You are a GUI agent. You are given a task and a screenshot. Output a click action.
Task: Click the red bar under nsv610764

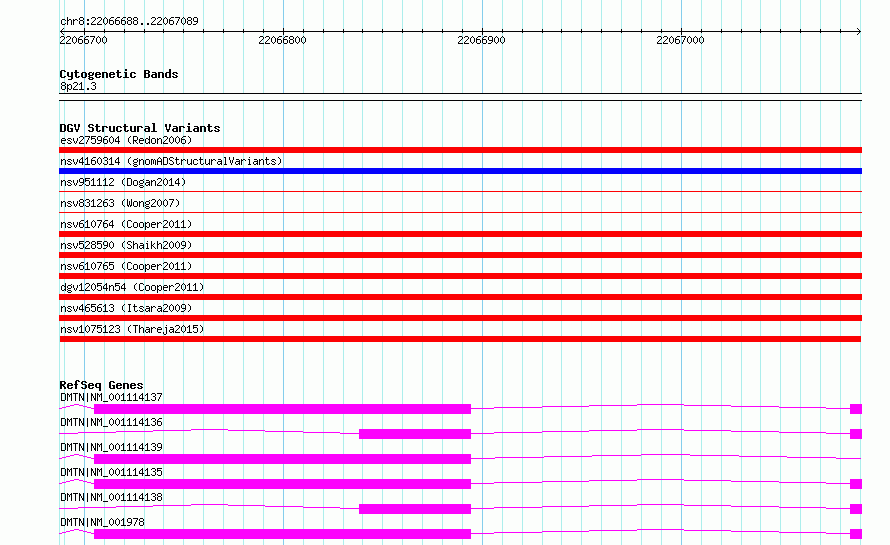(460, 234)
